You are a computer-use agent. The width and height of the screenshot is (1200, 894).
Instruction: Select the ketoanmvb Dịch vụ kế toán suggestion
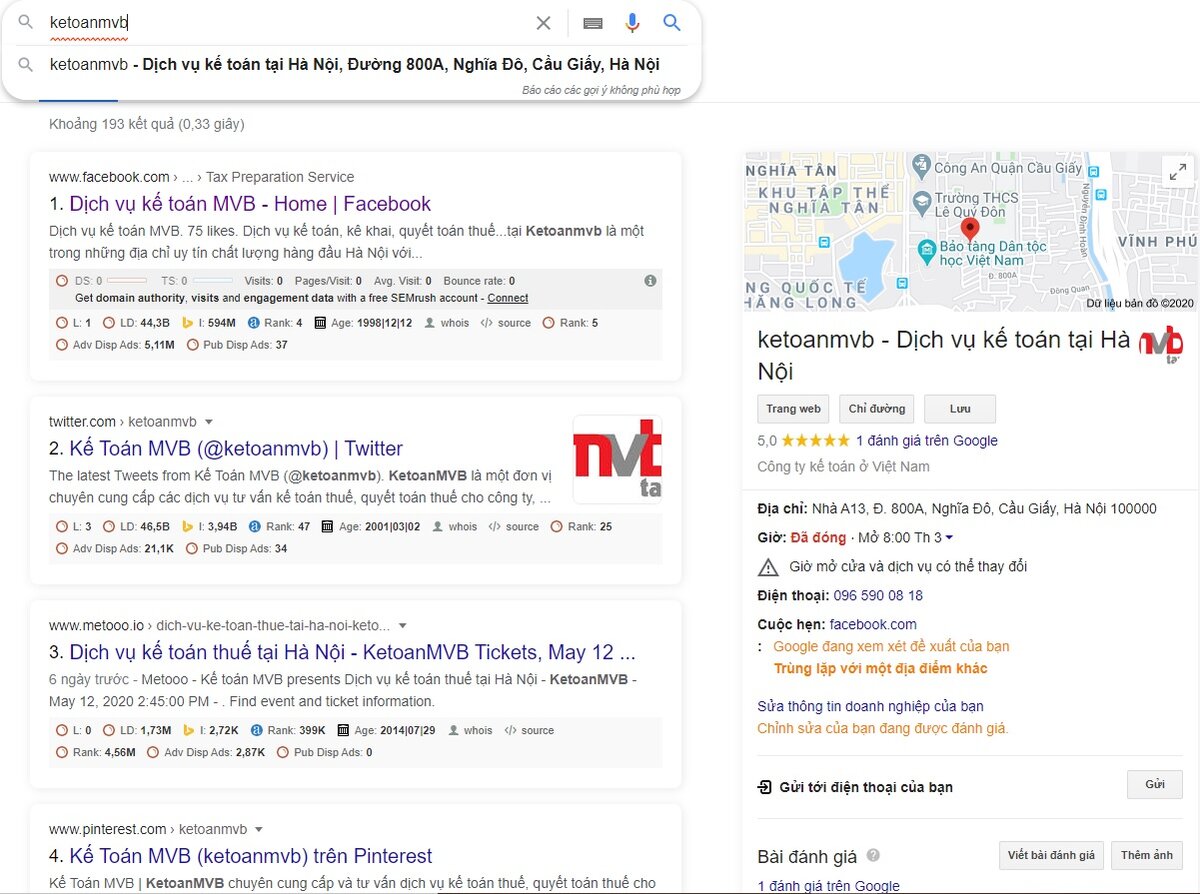355,65
